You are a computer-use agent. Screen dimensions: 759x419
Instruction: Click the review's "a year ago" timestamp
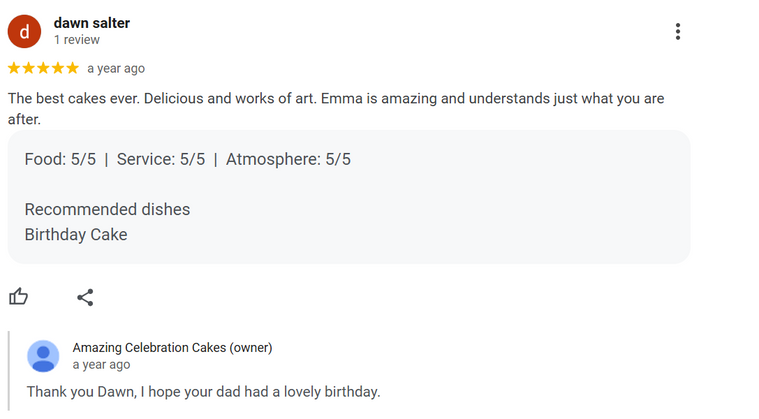point(116,69)
